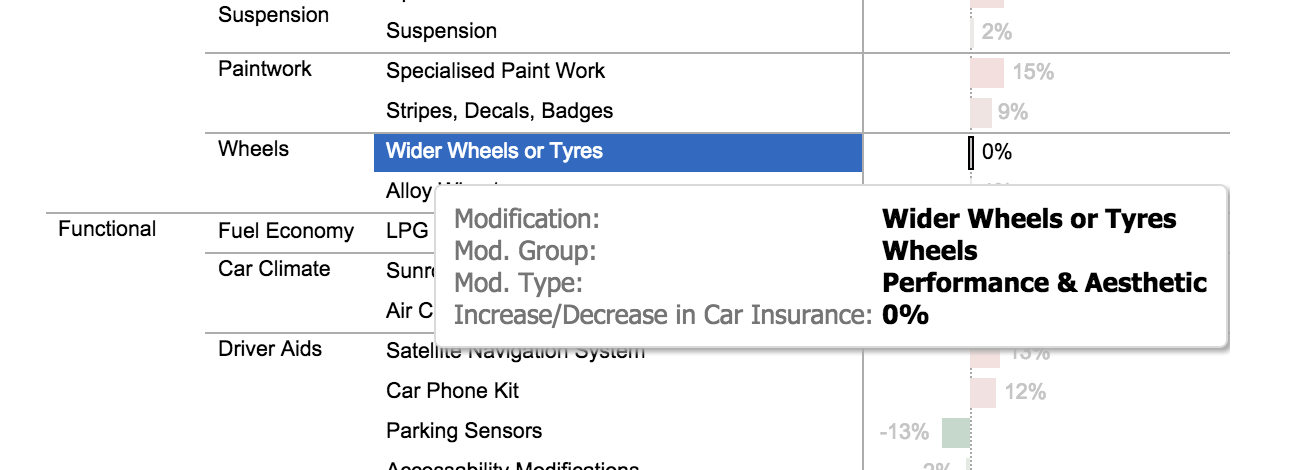Click the green -13% Parking Sensors bar

point(956,432)
